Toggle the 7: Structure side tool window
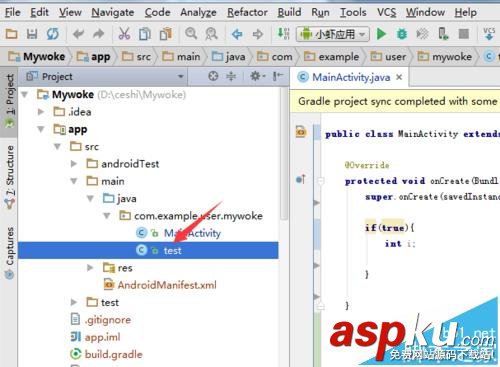 point(9,177)
